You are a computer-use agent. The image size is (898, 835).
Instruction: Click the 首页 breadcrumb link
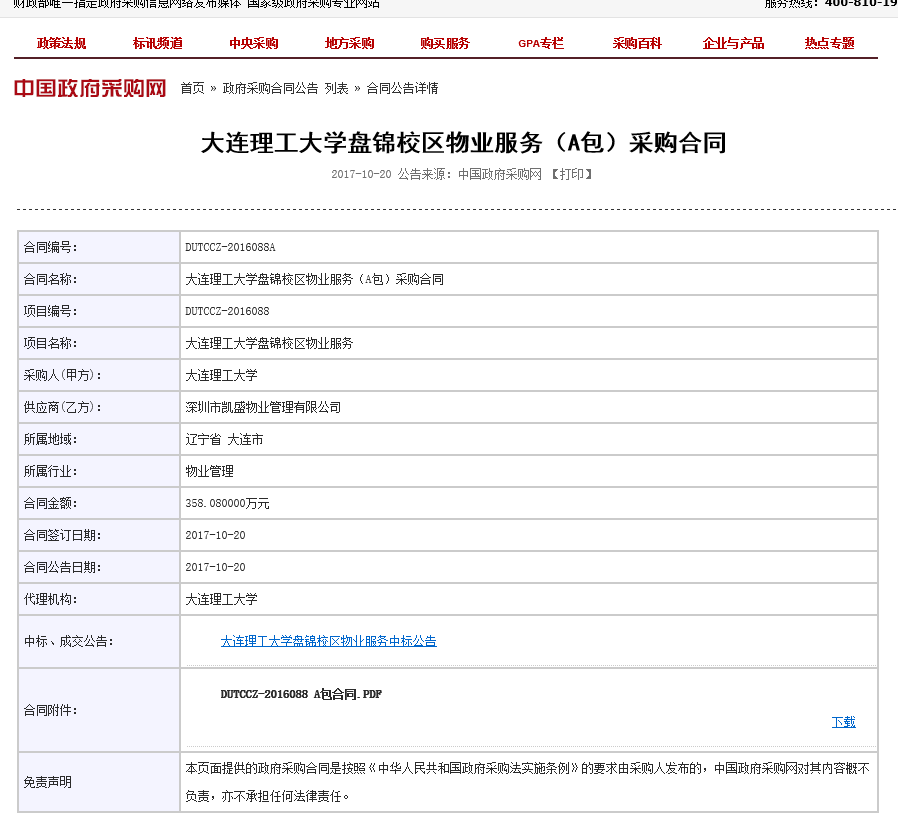pos(192,88)
